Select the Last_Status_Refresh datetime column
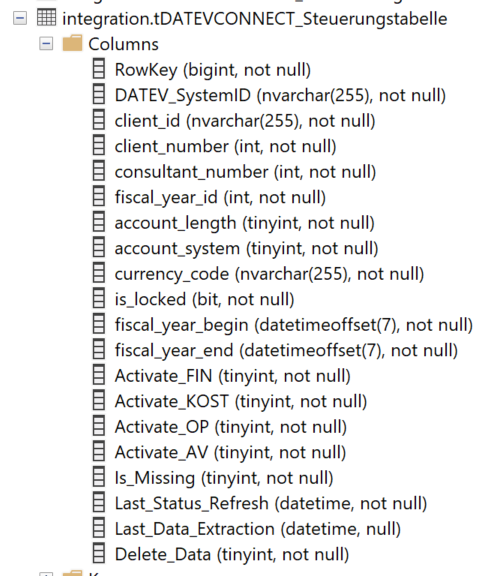 pyautogui.click(x=271, y=503)
